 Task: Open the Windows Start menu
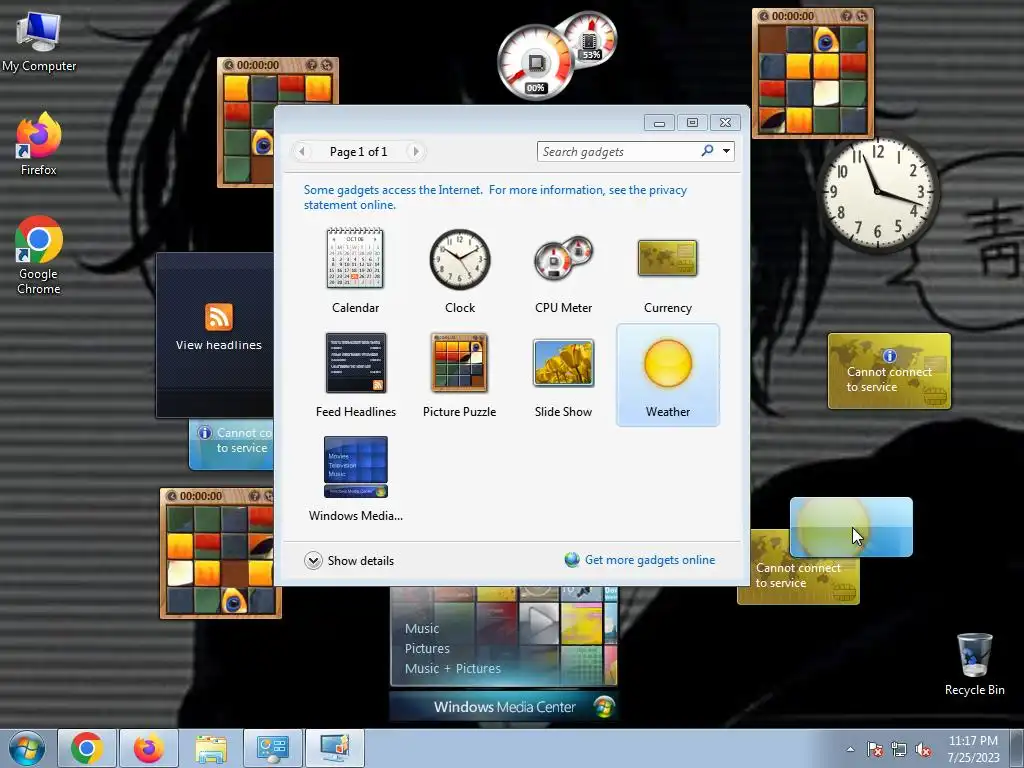coord(26,748)
